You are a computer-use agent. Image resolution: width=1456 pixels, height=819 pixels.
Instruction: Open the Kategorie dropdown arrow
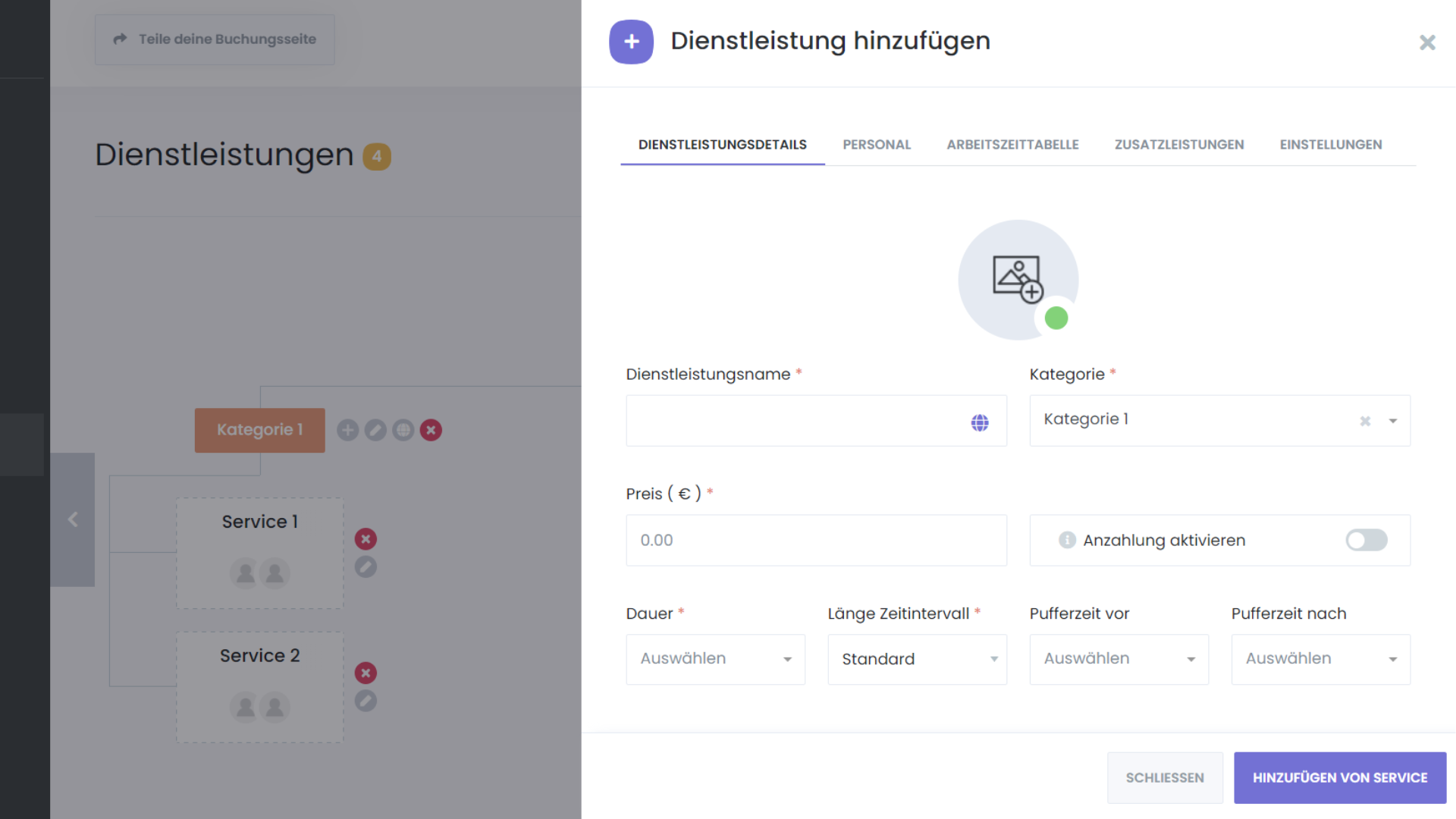1393,421
